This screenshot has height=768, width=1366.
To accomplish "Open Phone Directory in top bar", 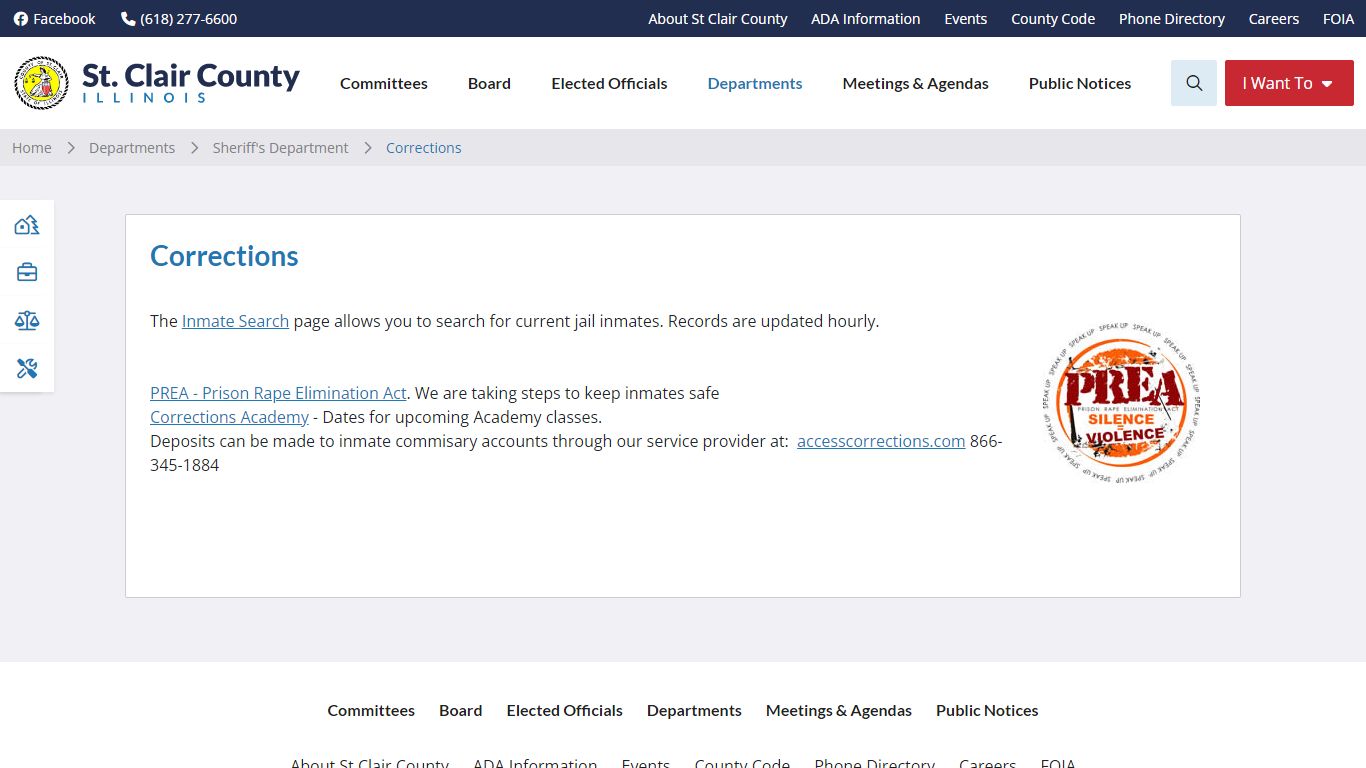I will pos(1172,19).
